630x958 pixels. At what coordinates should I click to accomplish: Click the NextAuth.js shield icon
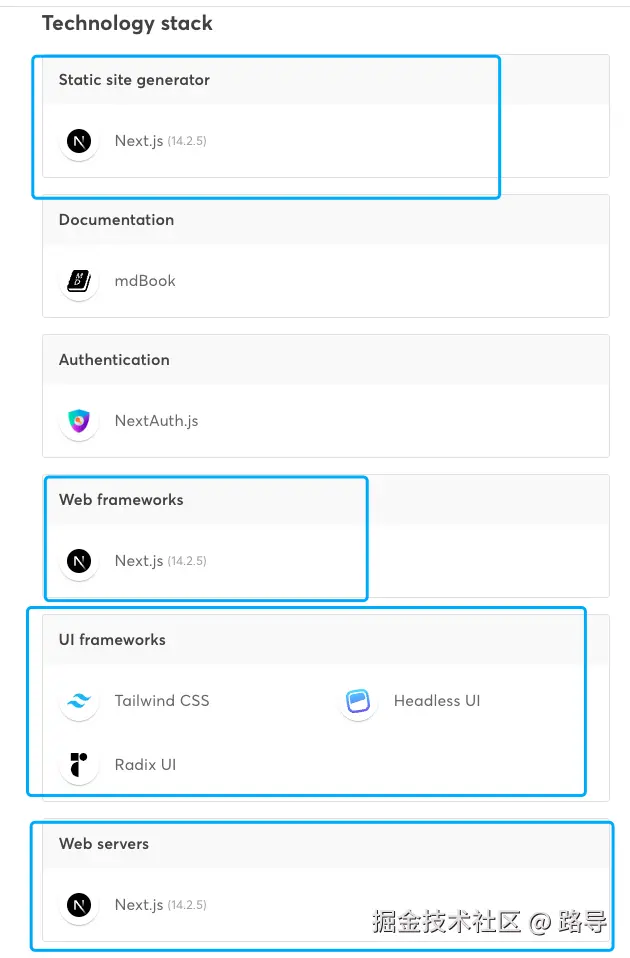tap(79, 421)
